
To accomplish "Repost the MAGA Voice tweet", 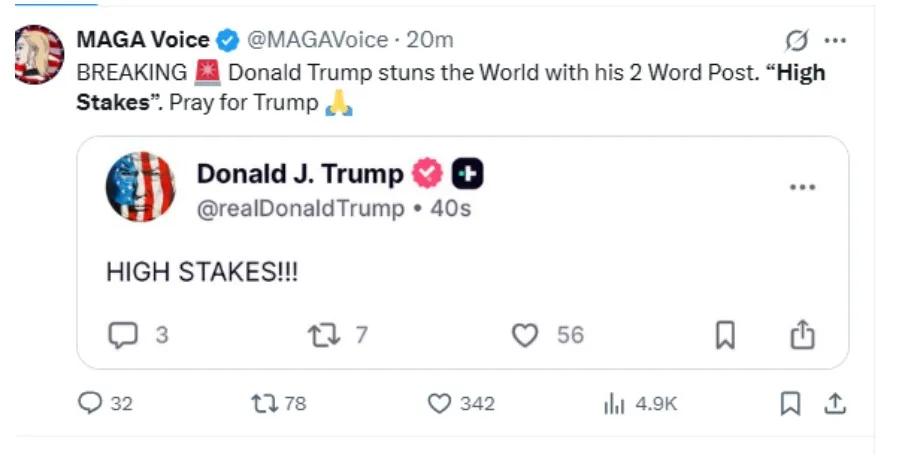I will click(264, 403).
